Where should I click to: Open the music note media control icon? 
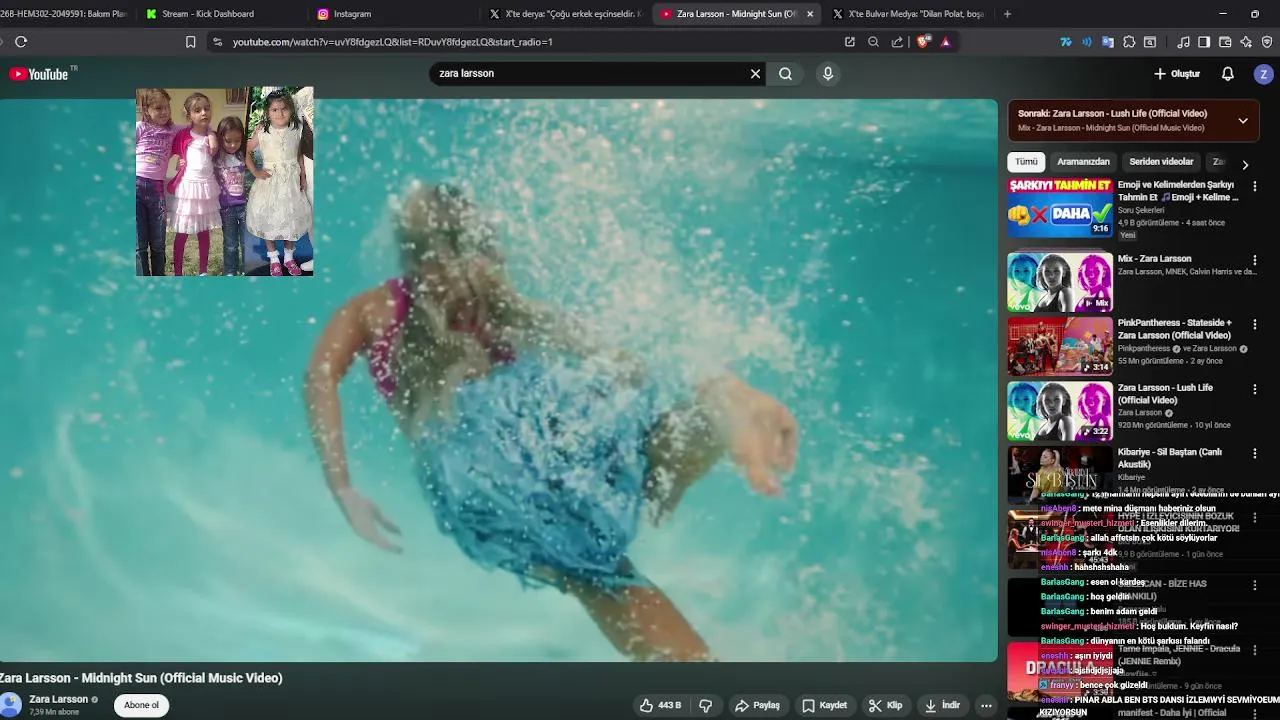1184,42
